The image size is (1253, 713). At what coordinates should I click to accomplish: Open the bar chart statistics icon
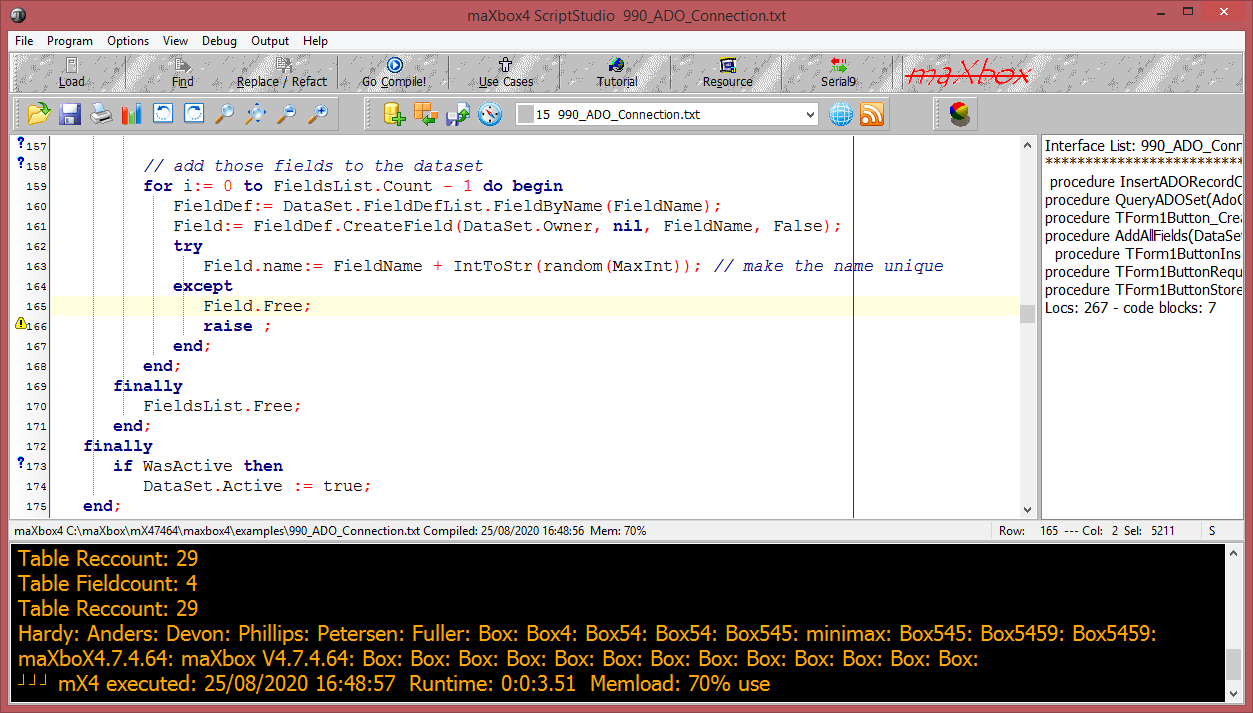tap(132, 114)
